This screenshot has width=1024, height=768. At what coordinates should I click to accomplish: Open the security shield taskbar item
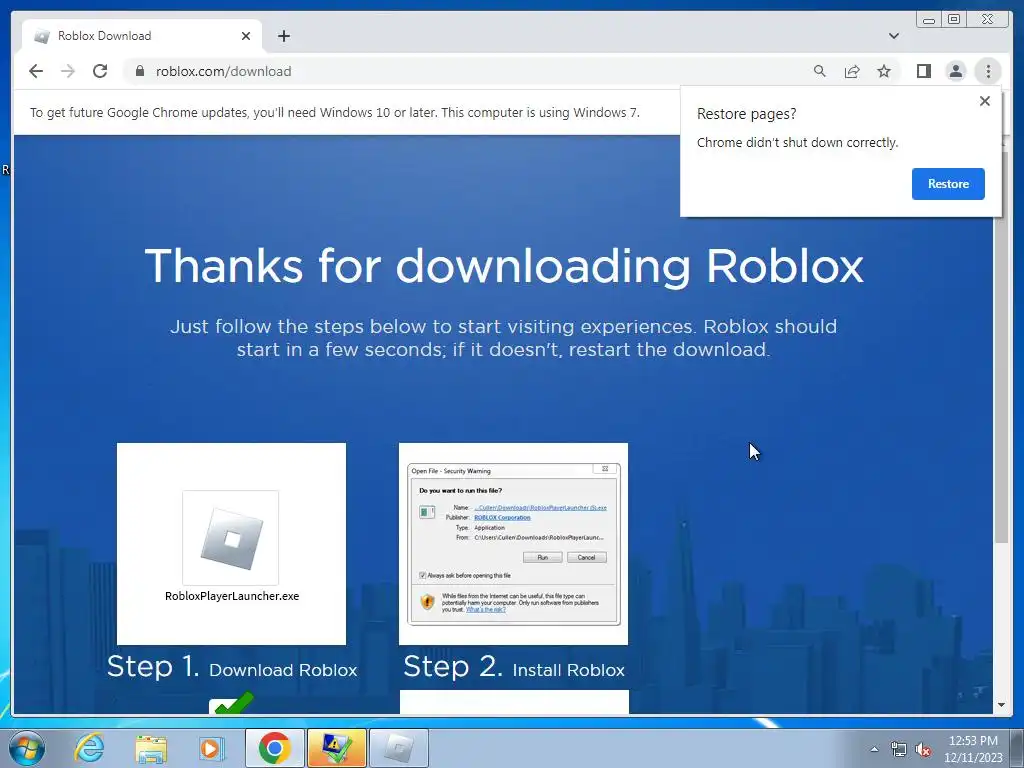click(336, 748)
